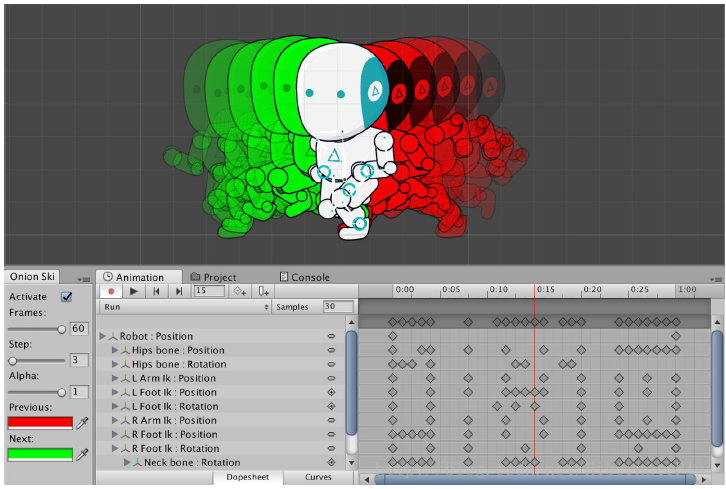Expand L Foot Ik : Rotation property
This screenshot has height=489, width=726.
tap(115, 407)
